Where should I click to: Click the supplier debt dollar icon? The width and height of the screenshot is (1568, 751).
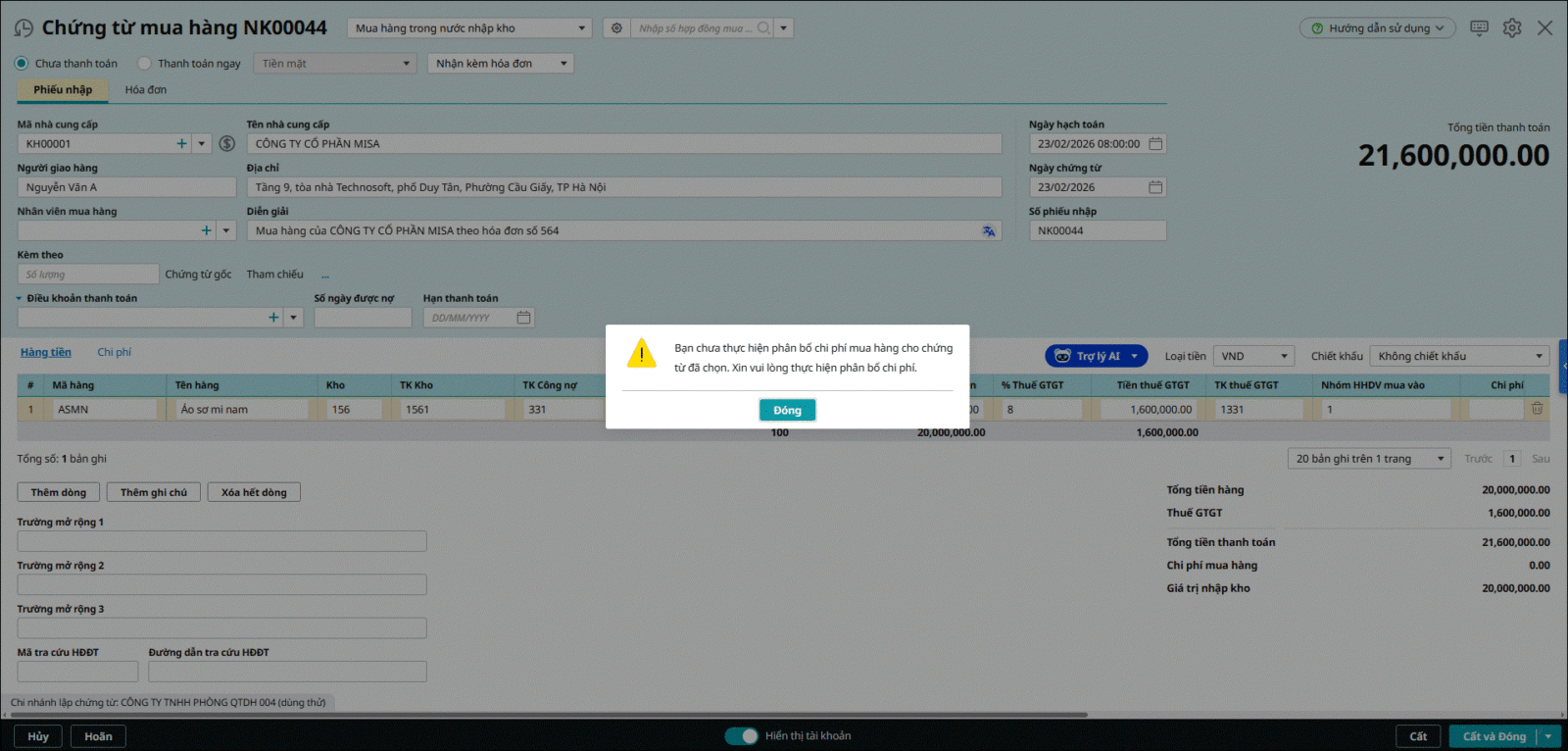tap(226, 144)
